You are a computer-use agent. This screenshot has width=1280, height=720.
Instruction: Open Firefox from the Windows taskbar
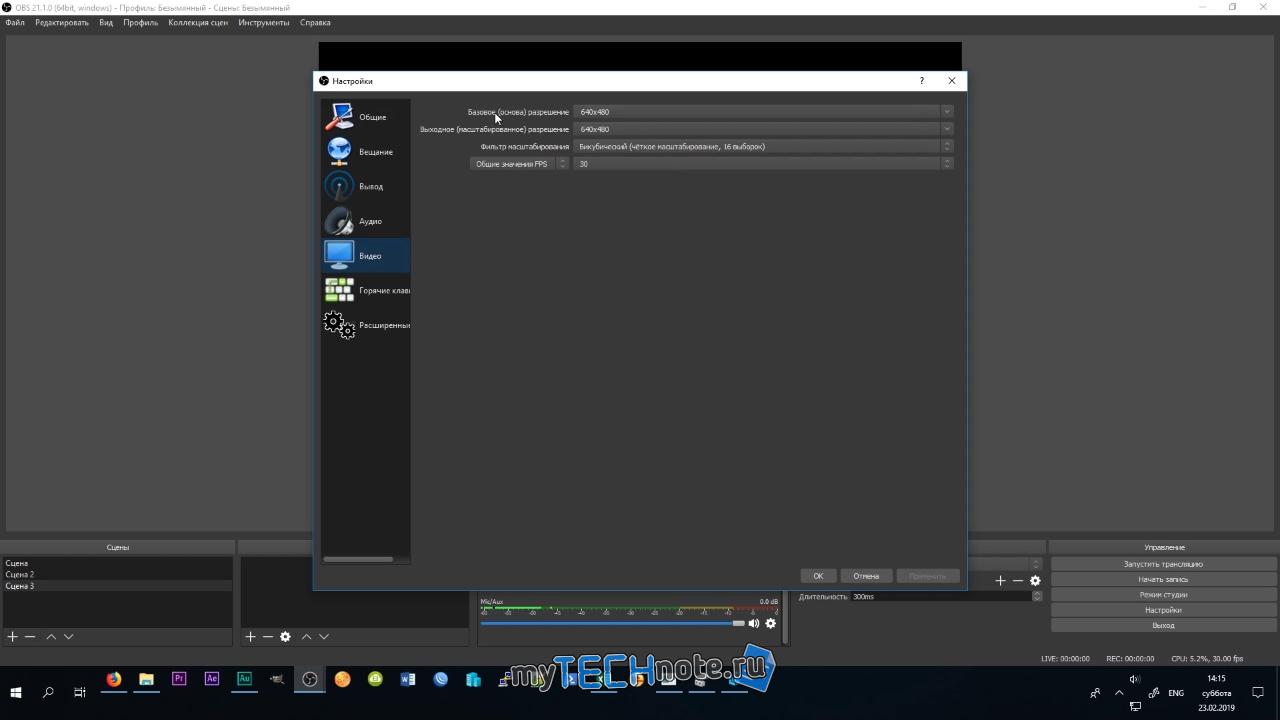point(114,679)
